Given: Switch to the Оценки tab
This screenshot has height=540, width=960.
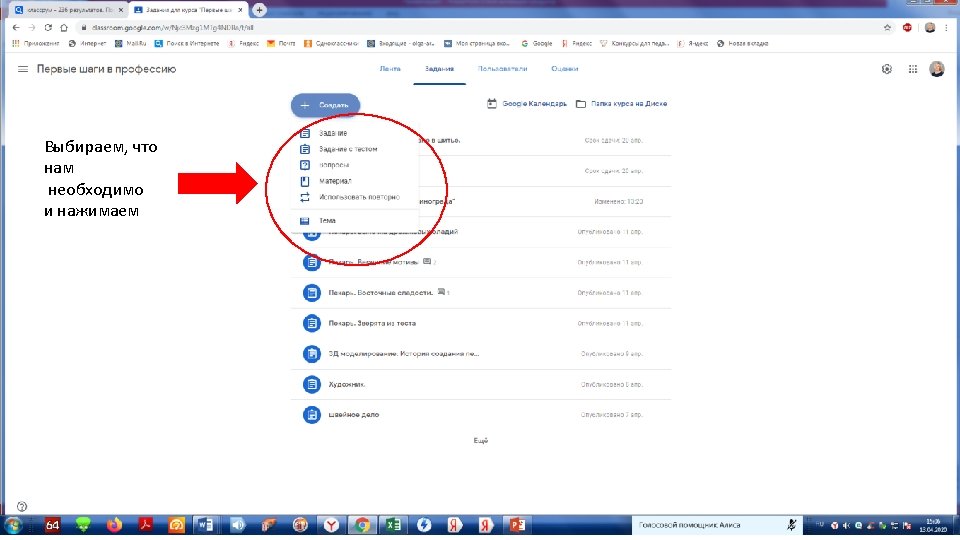Looking at the screenshot, I should click(x=564, y=69).
